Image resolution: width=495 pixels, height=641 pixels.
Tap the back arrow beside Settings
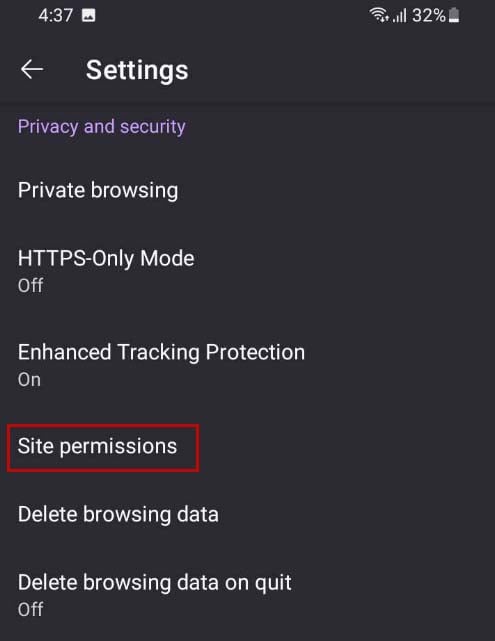(32, 69)
